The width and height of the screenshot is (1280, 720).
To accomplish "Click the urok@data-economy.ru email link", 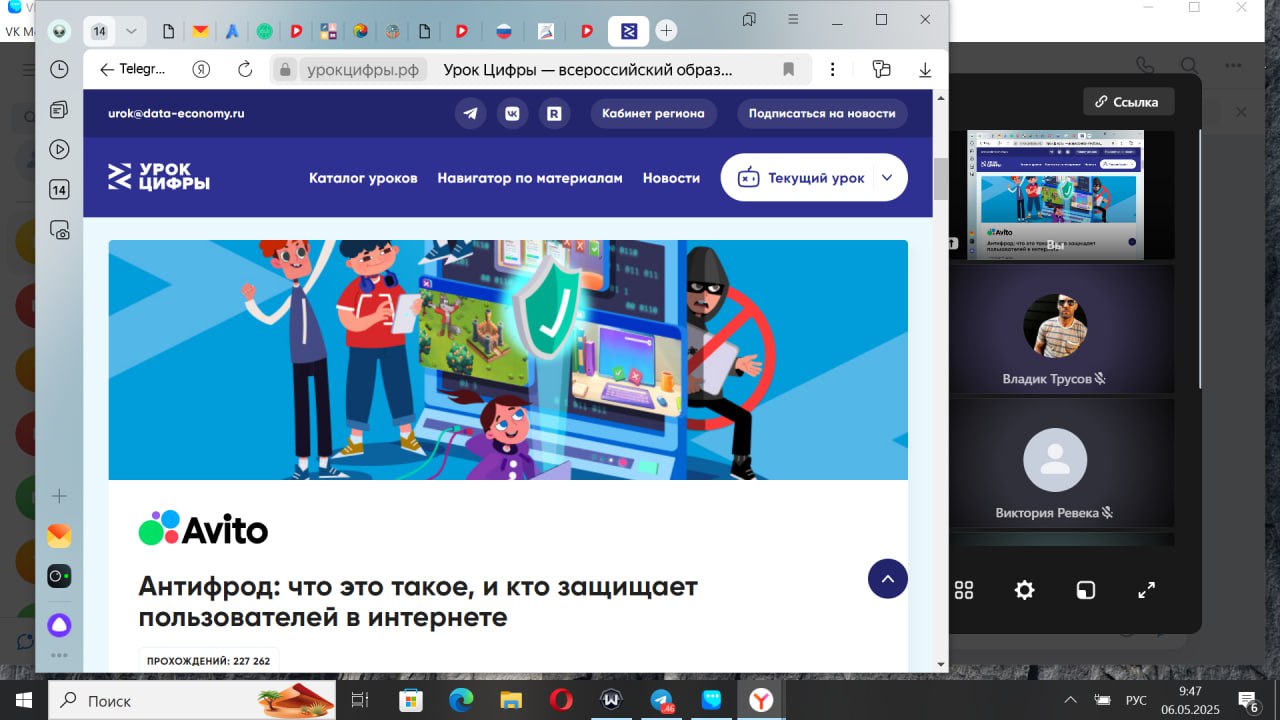I will coord(176,113).
